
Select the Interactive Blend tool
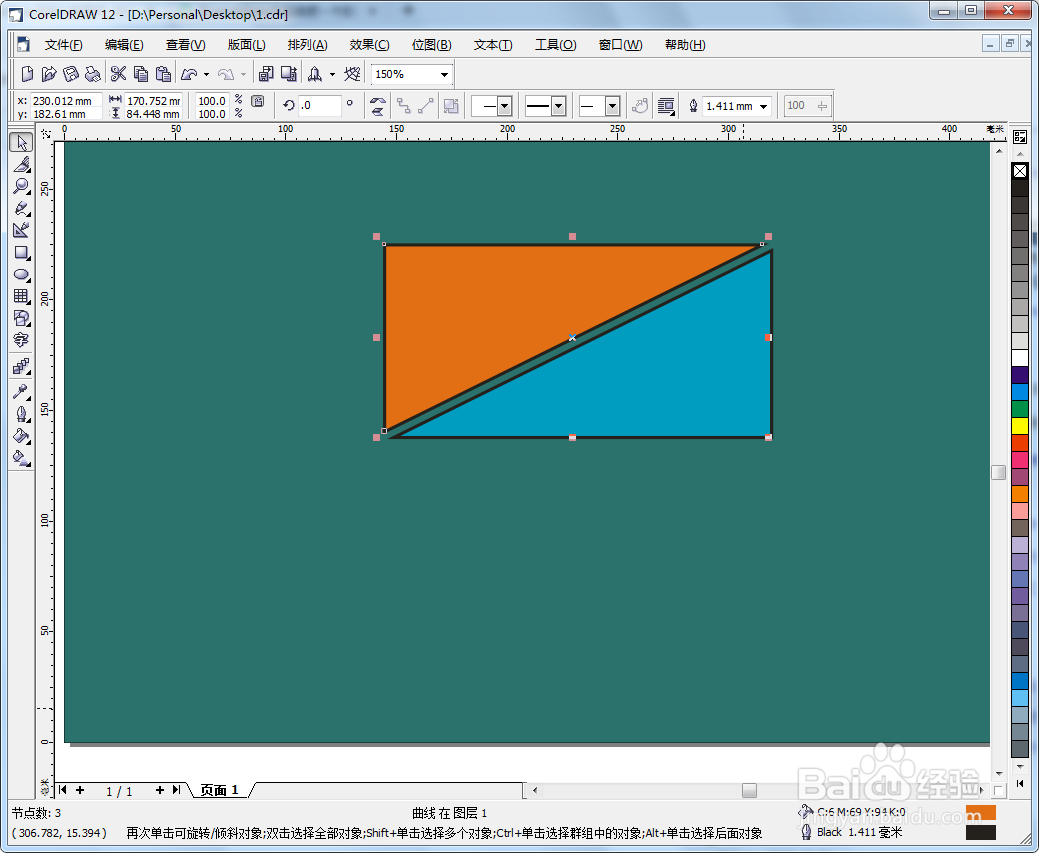tap(21, 366)
